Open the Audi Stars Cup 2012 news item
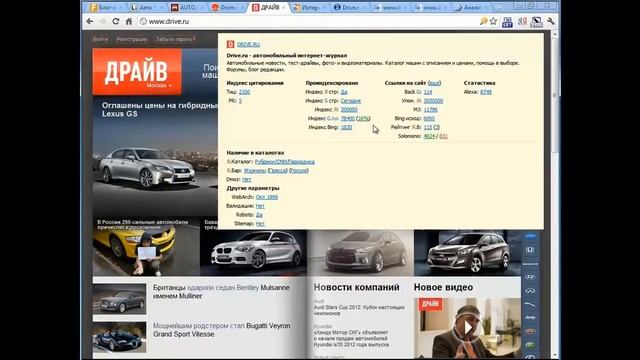640x360 pixels. click(359, 310)
